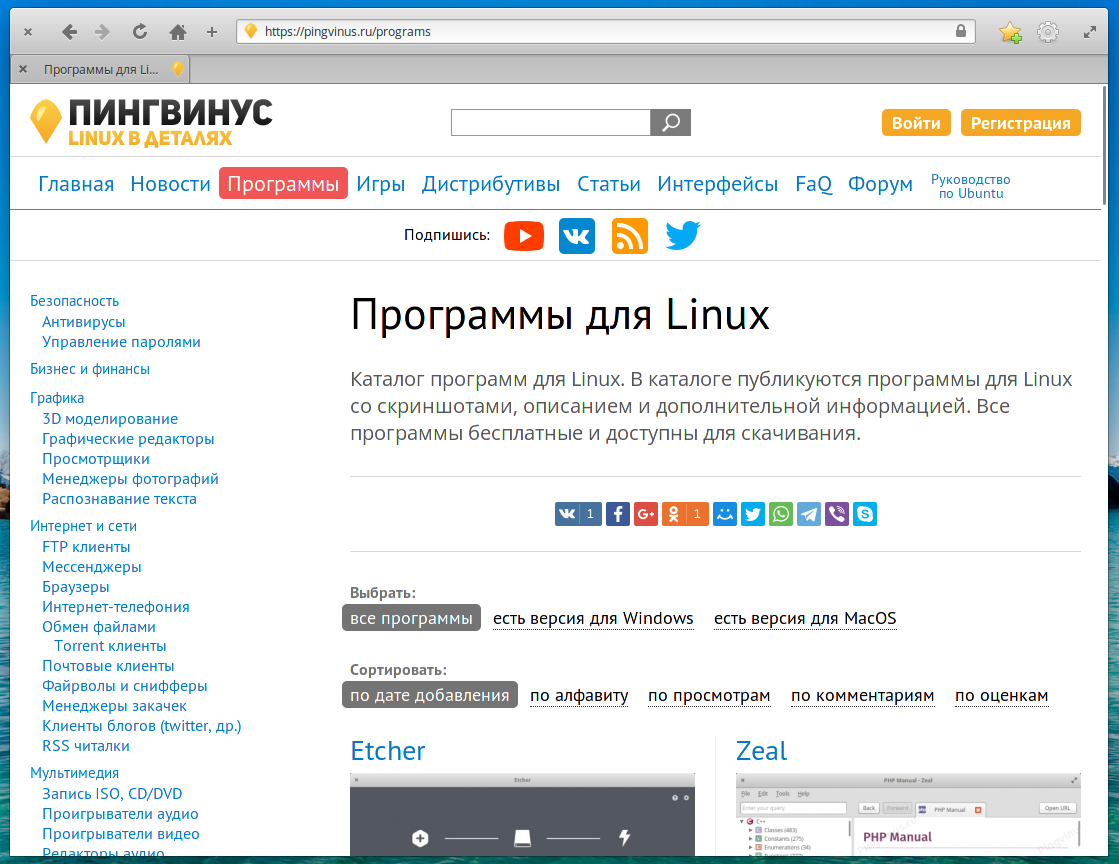Open the "Torrent клиенты" category
The width and height of the screenshot is (1119, 864).
pyautogui.click(x=110, y=646)
